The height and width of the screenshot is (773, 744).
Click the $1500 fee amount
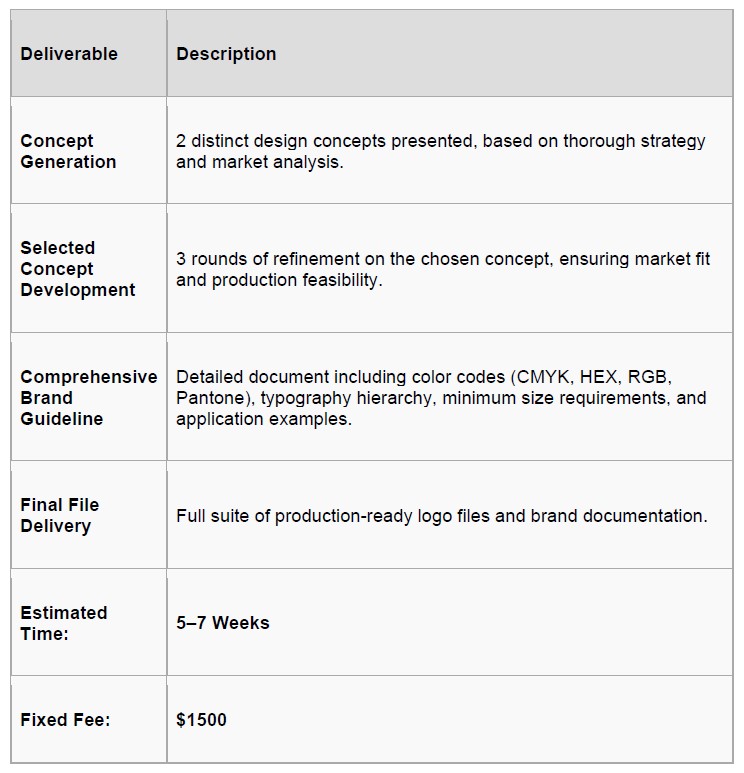[x=201, y=720]
